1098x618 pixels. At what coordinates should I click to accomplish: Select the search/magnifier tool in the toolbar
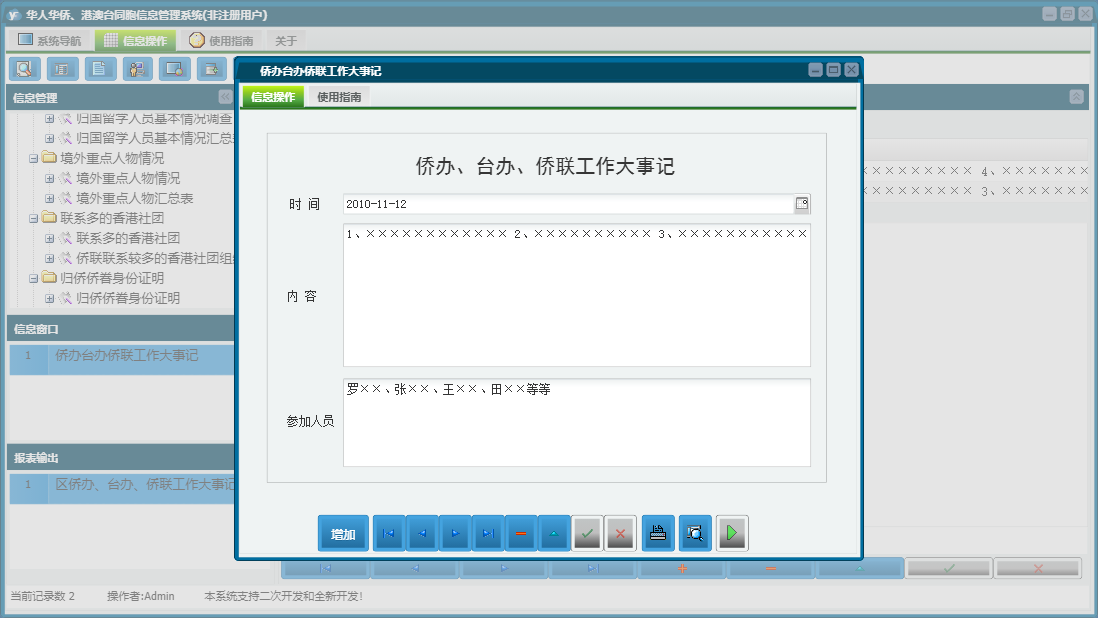[24, 69]
